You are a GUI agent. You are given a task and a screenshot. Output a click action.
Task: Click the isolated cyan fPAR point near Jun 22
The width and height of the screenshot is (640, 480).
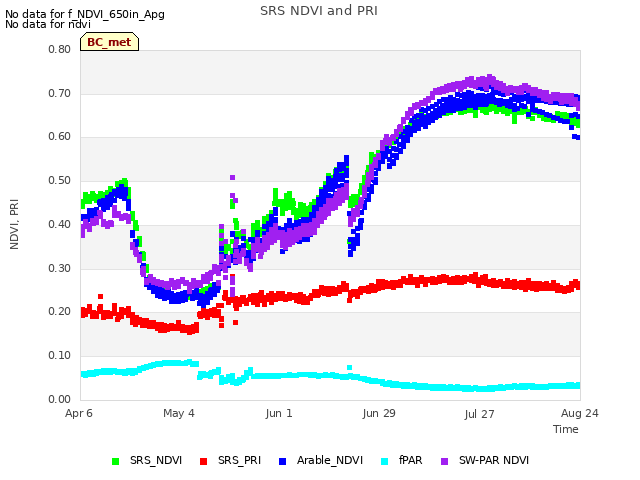pos(349,368)
